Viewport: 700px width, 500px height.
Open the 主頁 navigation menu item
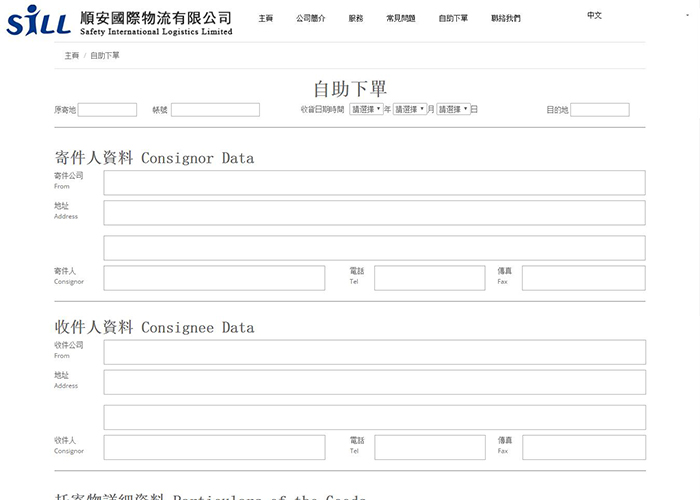coord(266,18)
